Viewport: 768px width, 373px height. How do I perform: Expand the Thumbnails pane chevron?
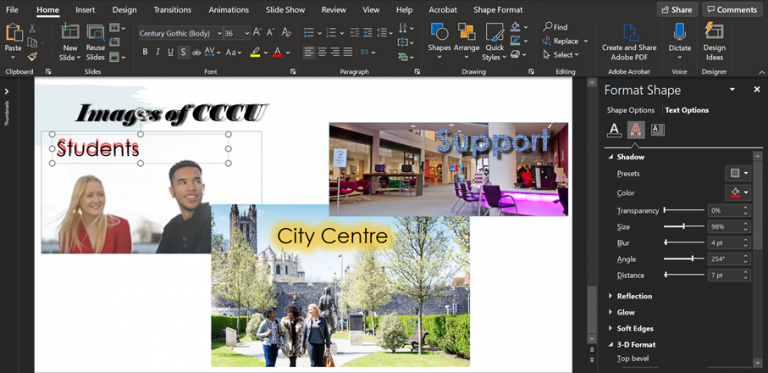[7, 92]
